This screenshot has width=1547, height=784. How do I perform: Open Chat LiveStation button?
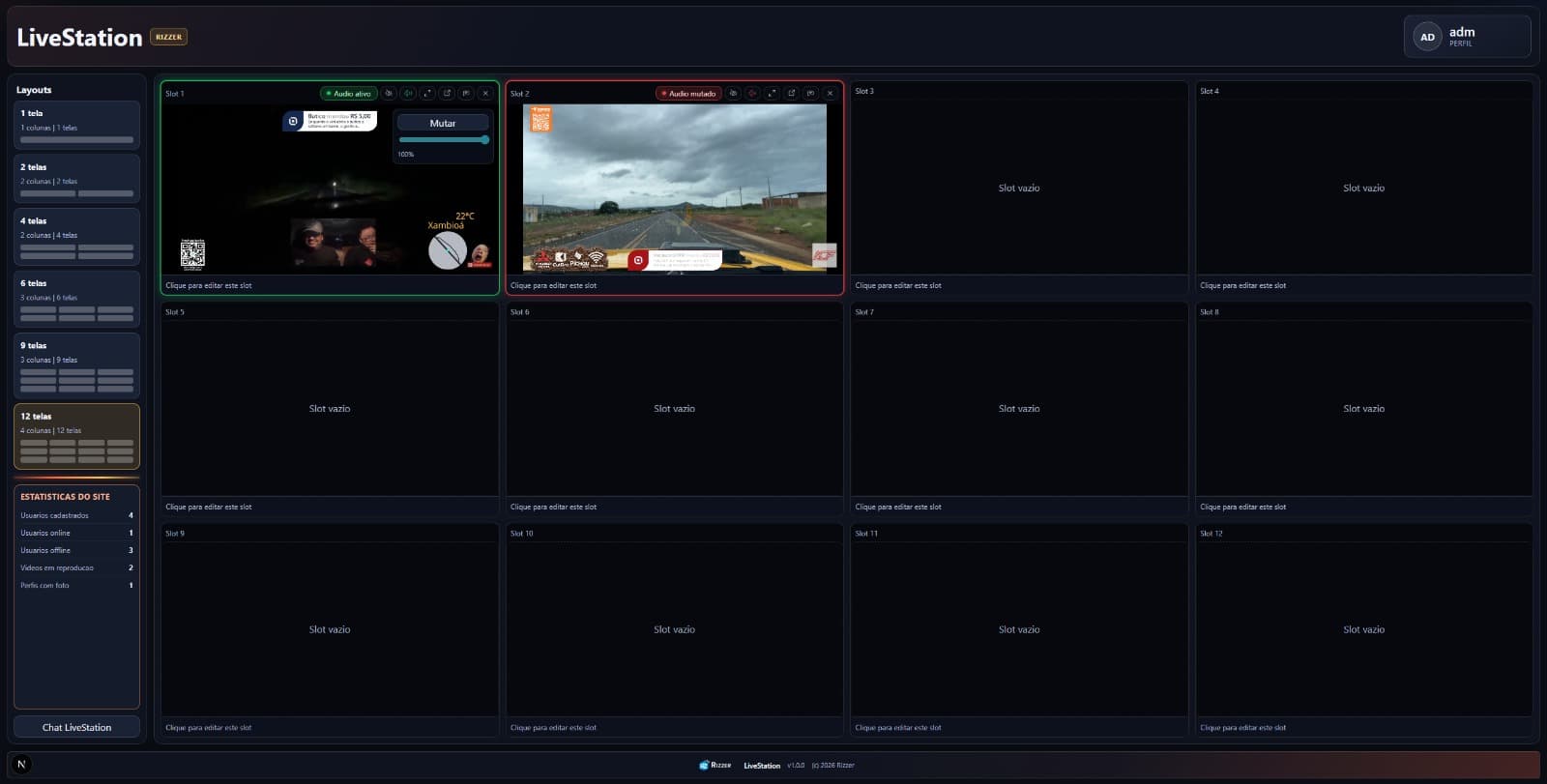(76, 727)
